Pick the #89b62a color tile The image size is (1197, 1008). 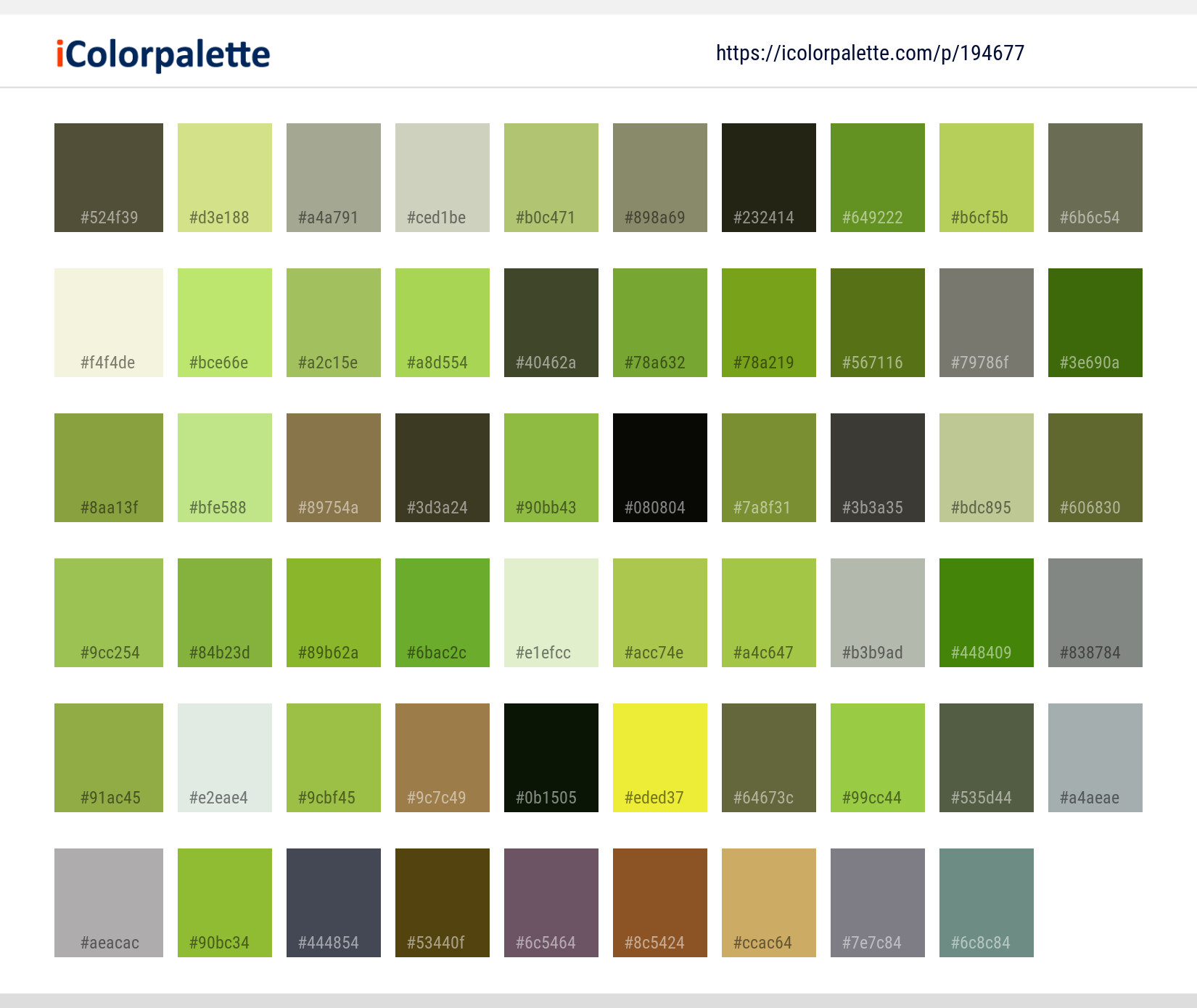click(x=334, y=613)
